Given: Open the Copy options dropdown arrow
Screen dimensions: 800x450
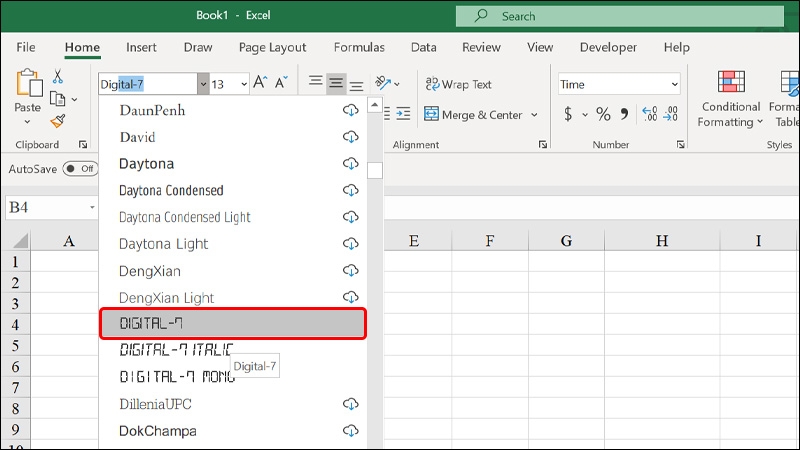Looking at the screenshot, I should pos(74,99).
